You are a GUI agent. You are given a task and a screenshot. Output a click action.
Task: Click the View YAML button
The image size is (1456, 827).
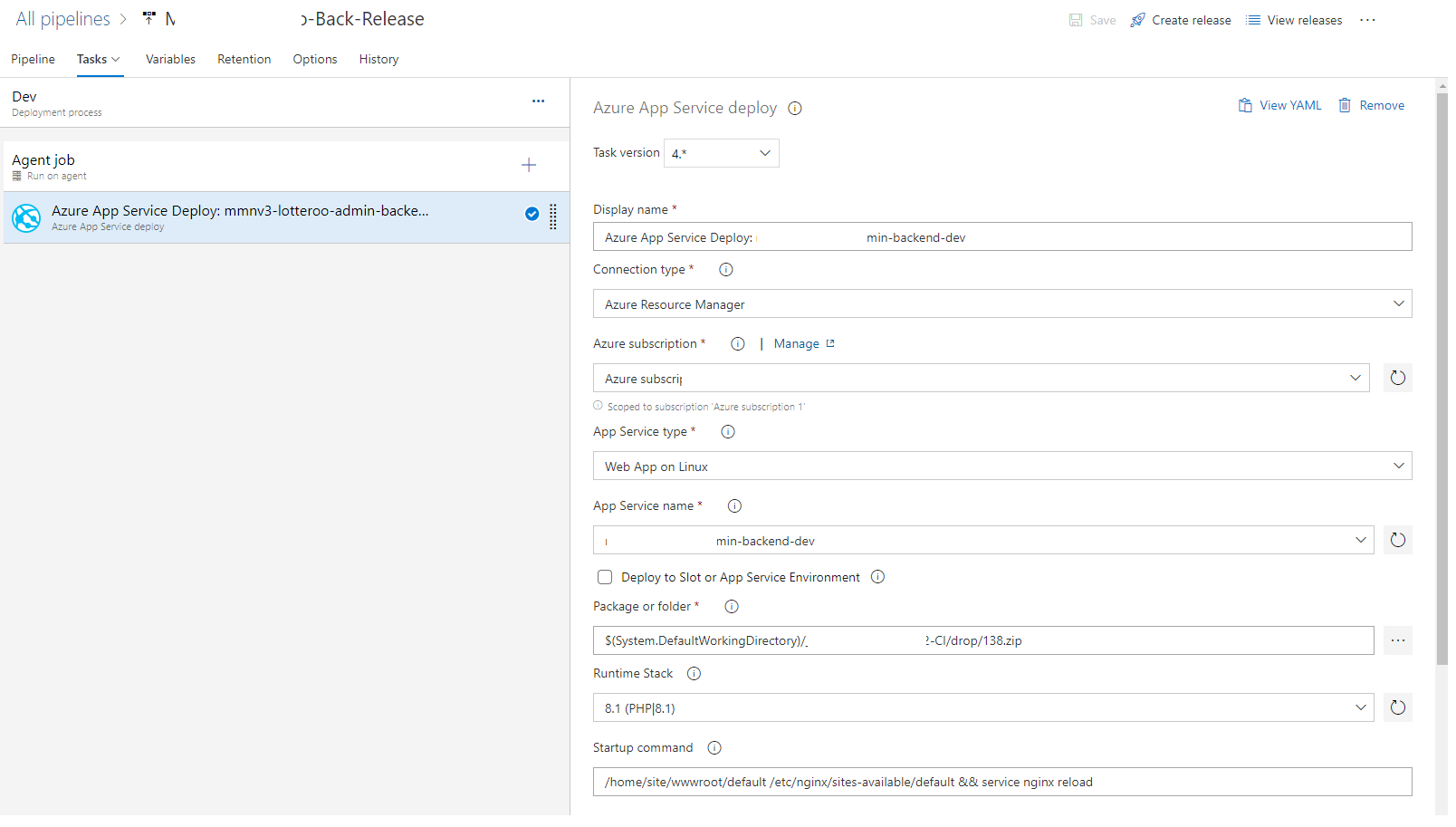[x=1280, y=105]
